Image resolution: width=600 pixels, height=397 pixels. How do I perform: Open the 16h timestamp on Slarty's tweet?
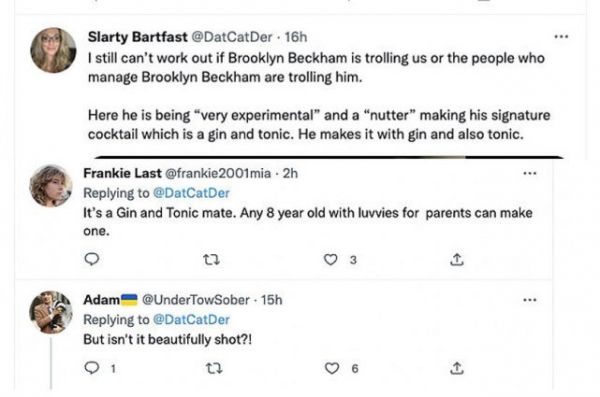(x=296, y=37)
